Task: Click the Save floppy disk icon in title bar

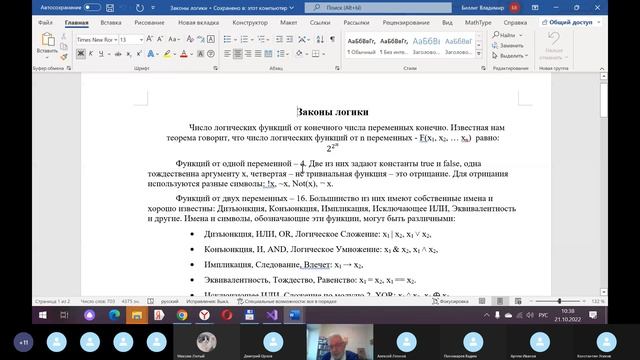Action: tap(110, 7)
